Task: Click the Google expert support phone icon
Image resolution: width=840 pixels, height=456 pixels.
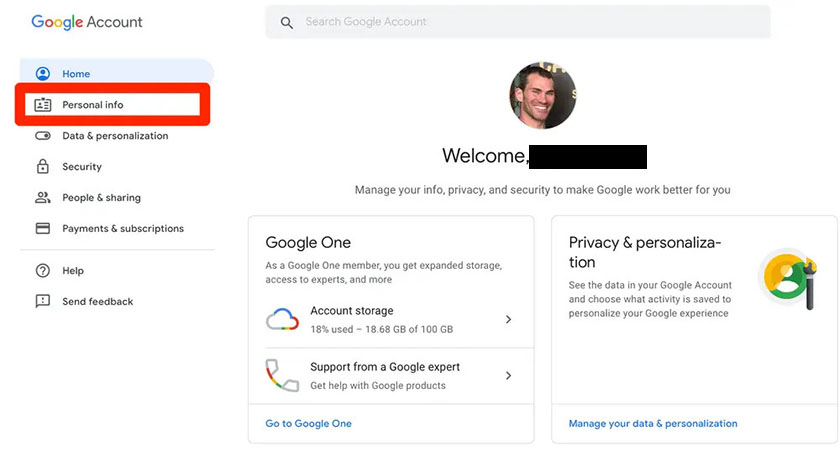Action: pyautogui.click(x=283, y=375)
